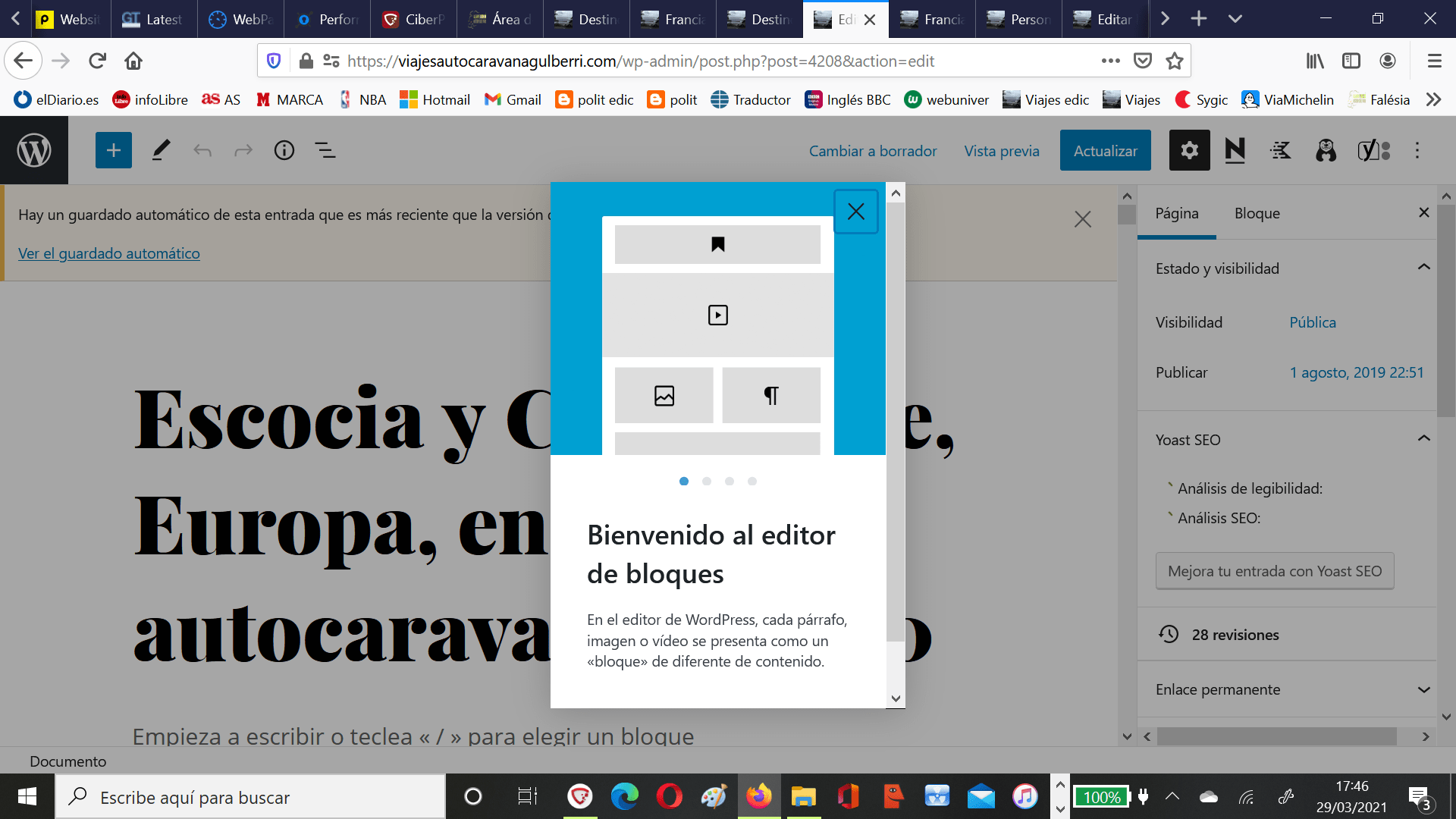
Task: Click Mejora tu entrada con Yoast SEO
Action: (1275, 571)
